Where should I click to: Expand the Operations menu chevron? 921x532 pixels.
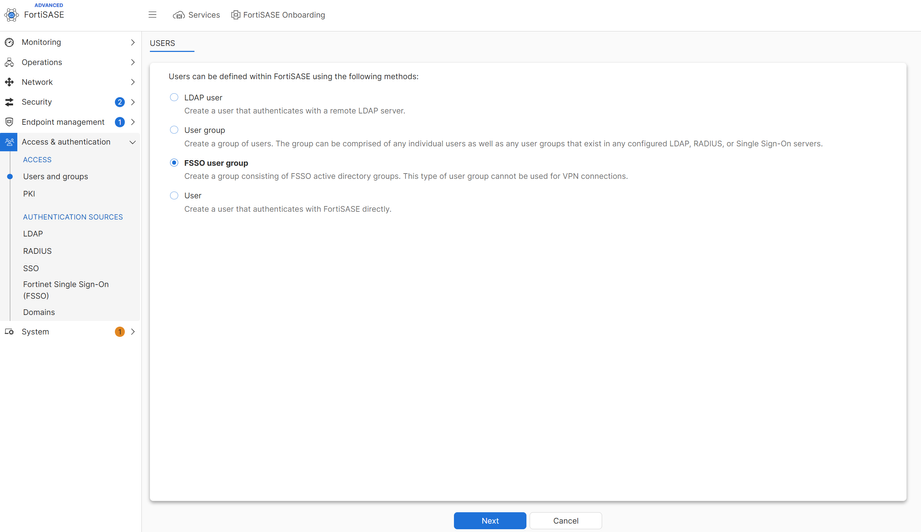point(133,62)
